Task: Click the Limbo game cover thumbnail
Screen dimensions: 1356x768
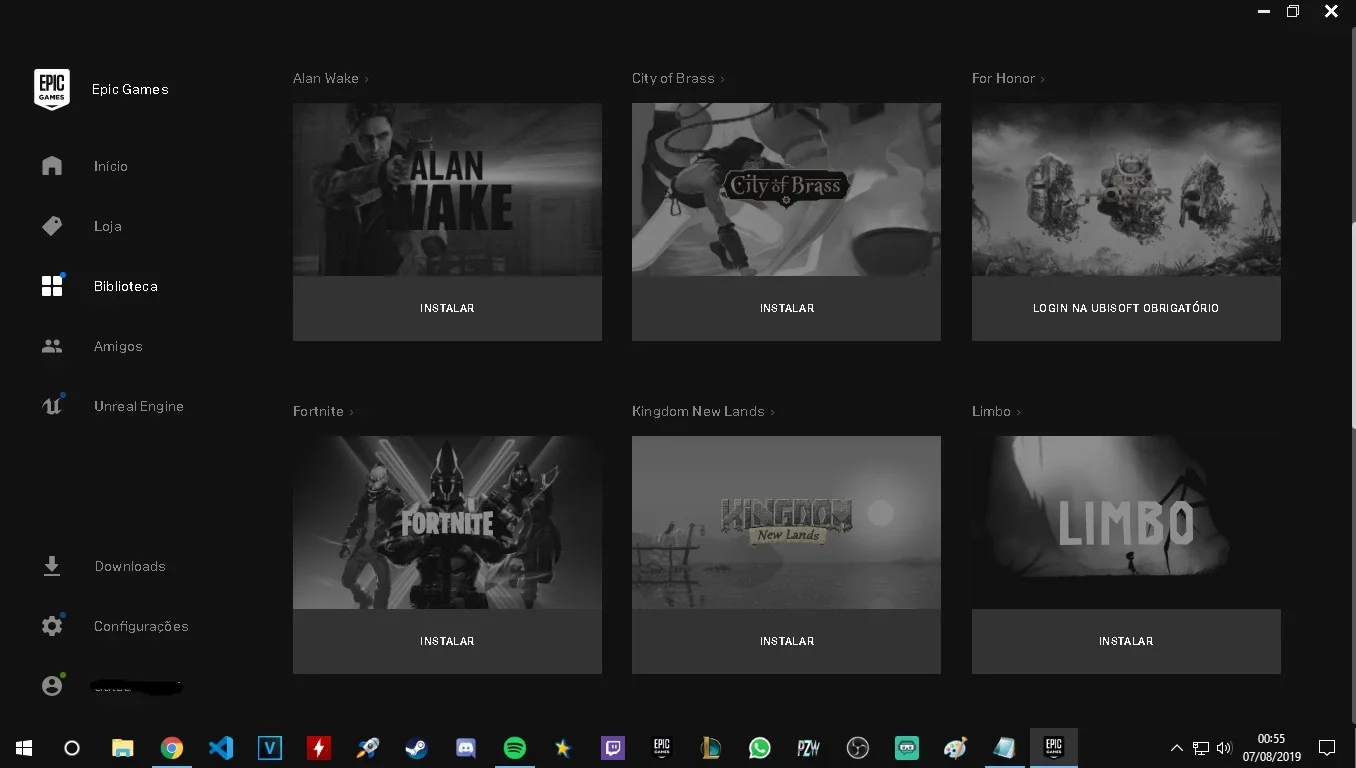Action: click(1126, 522)
